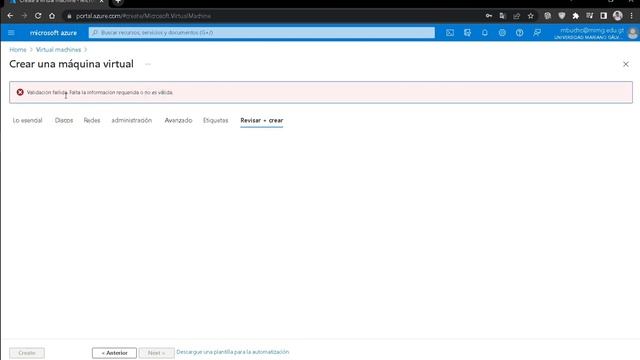Focus the Azure resource search box
The width and height of the screenshot is (640, 360).
tap(262, 33)
